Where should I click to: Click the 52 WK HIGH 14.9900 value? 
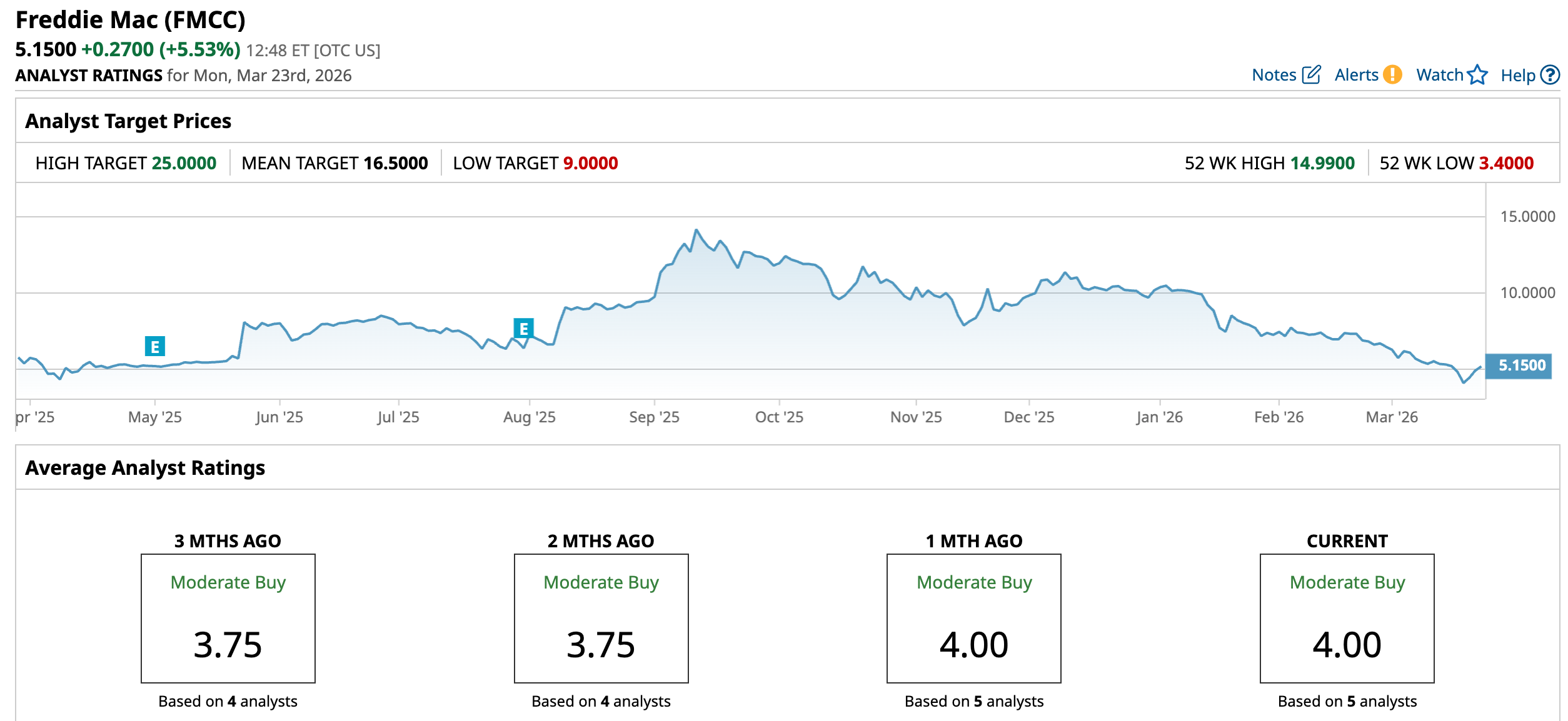coord(1322,163)
